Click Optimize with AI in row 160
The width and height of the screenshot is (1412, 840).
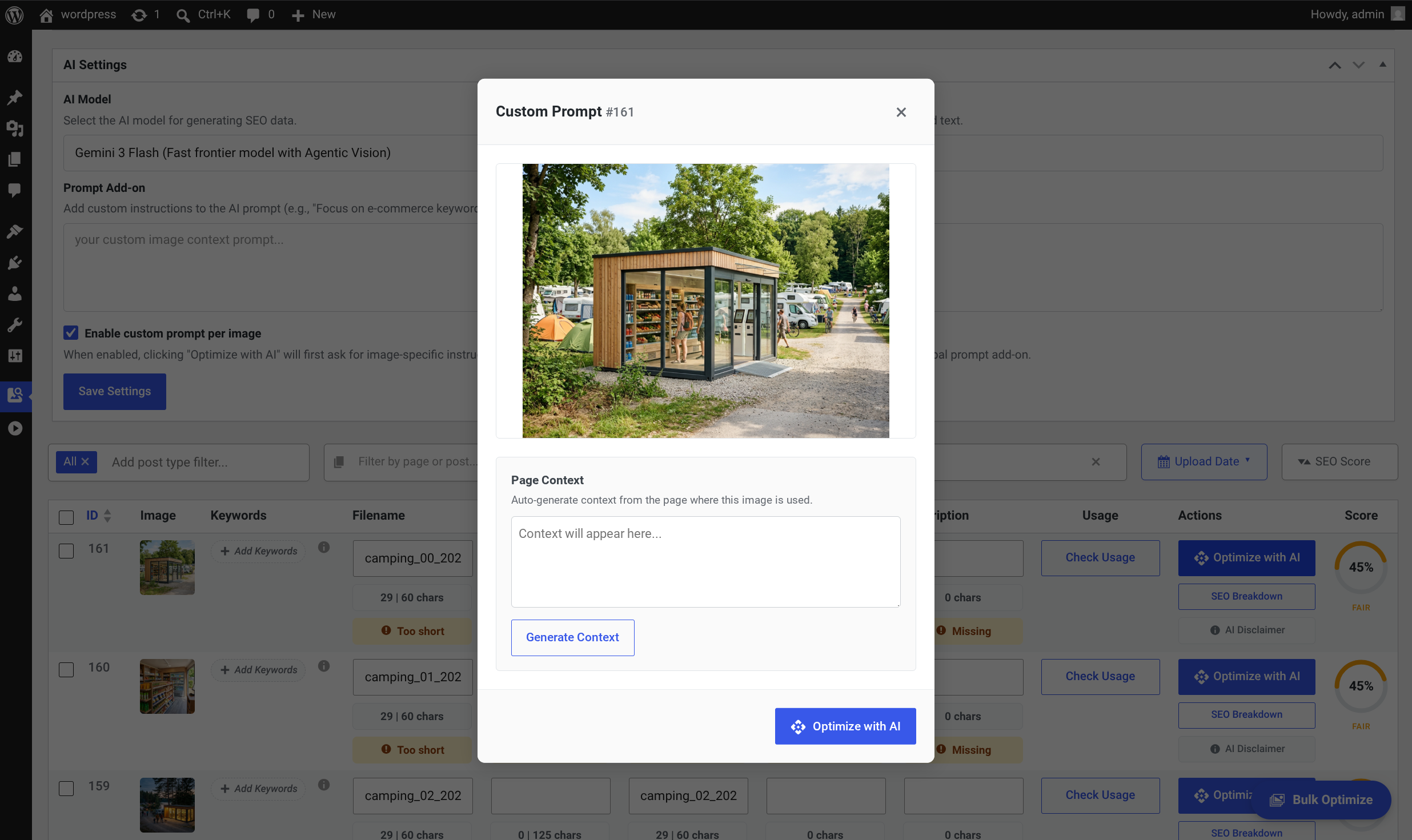click(x=1246, y=677)
